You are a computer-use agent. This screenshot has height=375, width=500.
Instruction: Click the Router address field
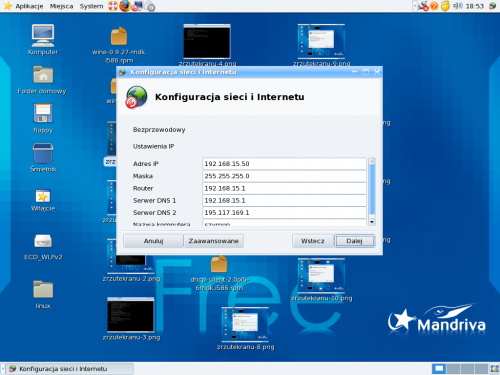pyautogui.click(x=284, y=188)
